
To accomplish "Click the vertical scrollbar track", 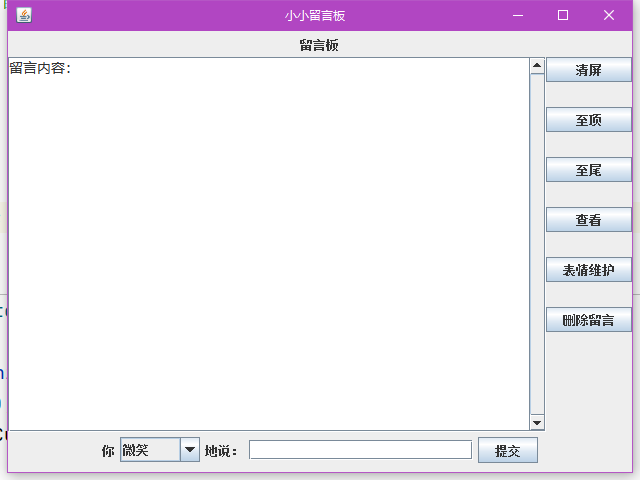I will pos(537,240).
